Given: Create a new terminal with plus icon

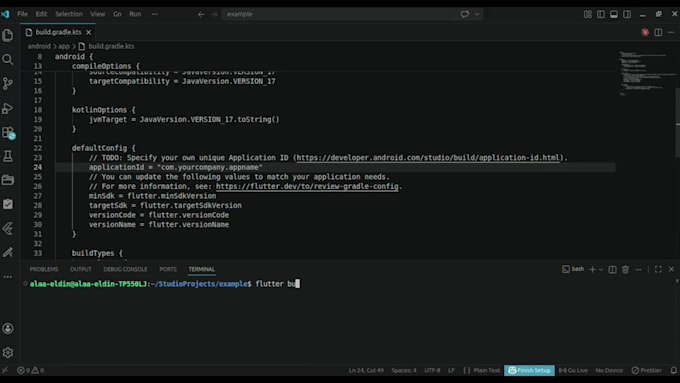Looking at the screenshot, I should (x=592, y=269).
